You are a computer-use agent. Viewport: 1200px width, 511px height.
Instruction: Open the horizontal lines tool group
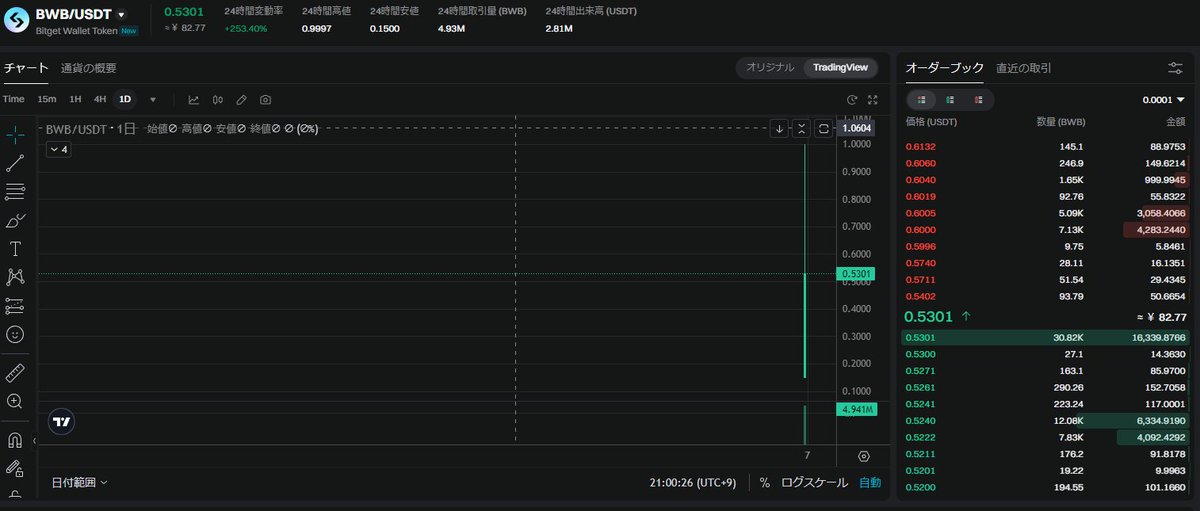click(15, 191)
